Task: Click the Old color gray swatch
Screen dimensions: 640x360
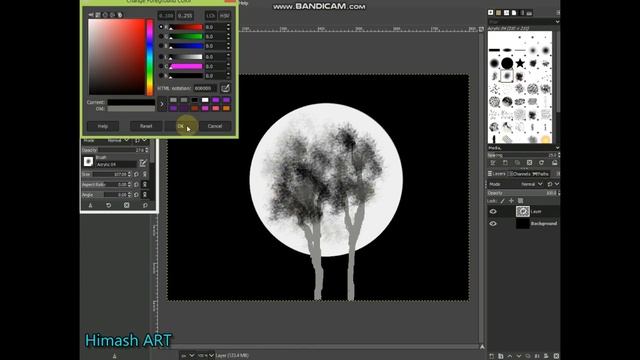Action: click(x=131, y=109)
